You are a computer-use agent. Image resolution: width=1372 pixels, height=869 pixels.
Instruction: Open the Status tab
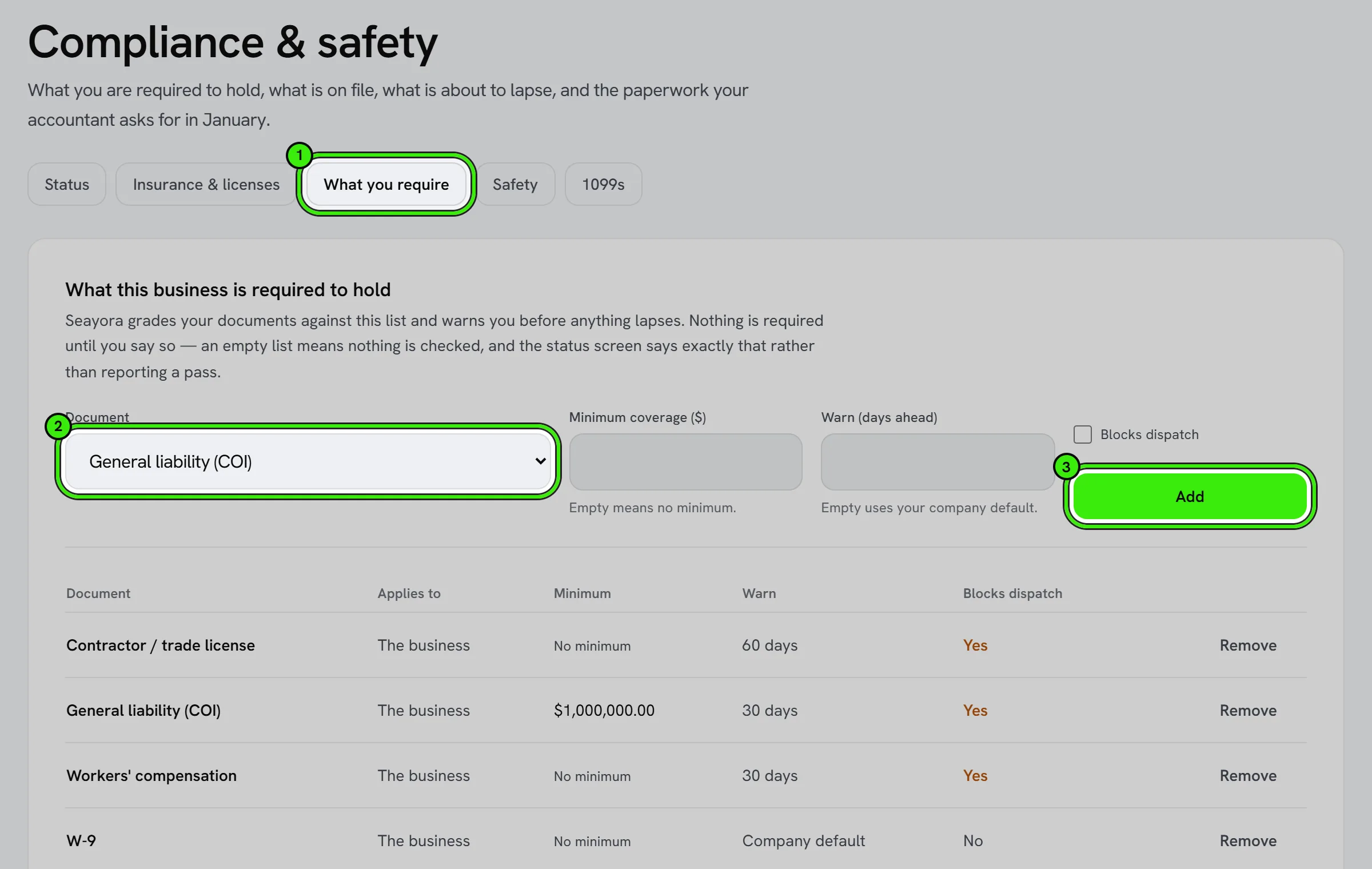coord(67,184)
